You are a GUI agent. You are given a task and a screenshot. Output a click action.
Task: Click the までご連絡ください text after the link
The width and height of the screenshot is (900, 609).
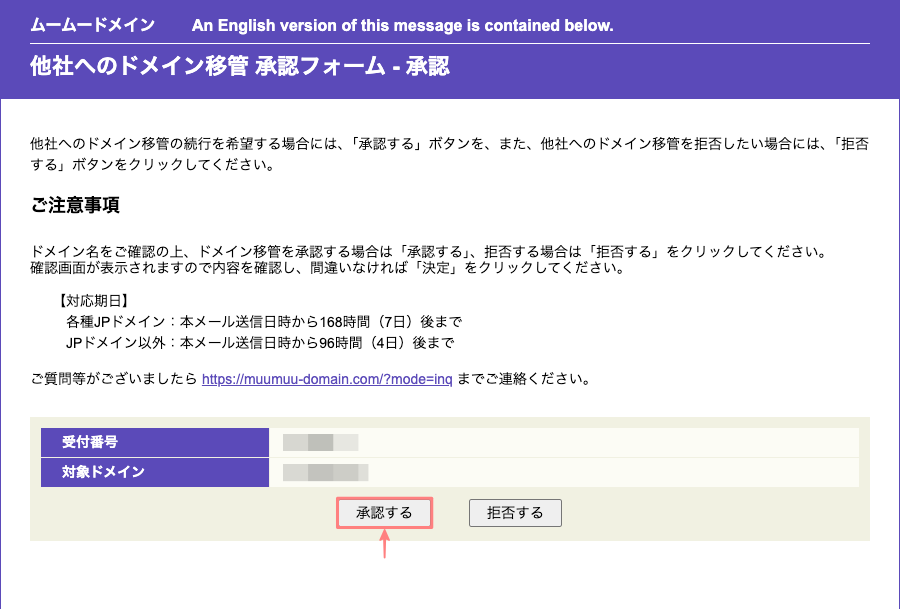click(x=523, y=379)
